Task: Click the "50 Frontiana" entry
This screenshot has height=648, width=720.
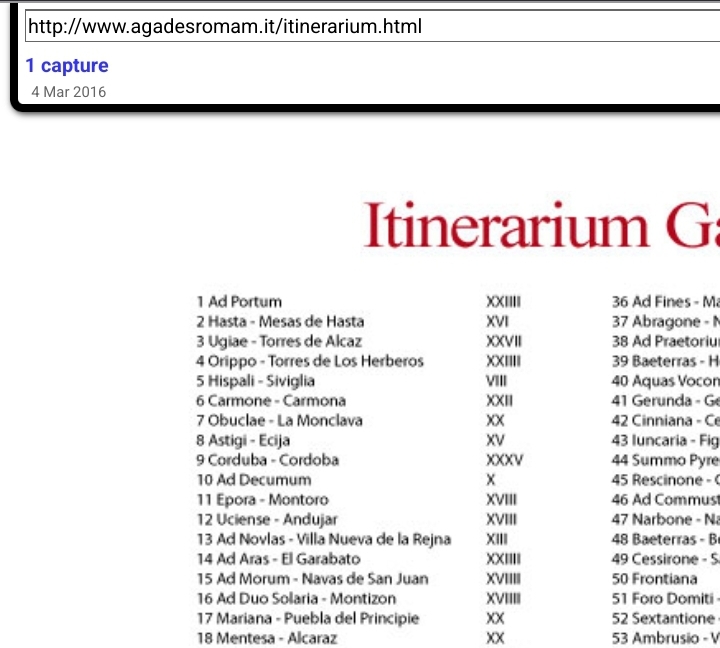Action: point(654,579)
